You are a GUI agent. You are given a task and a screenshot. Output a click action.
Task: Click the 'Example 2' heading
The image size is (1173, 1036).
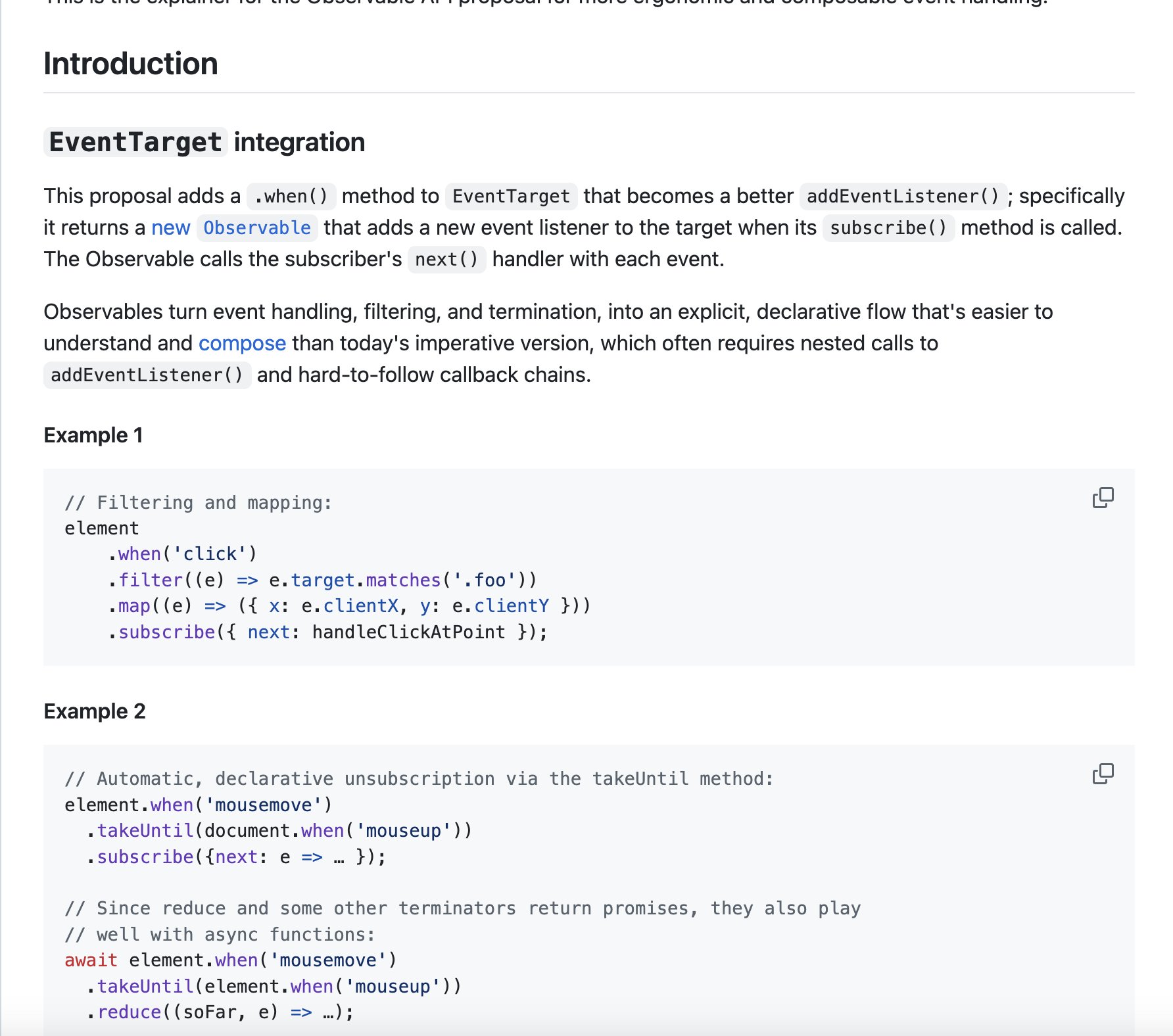point(95,711)
